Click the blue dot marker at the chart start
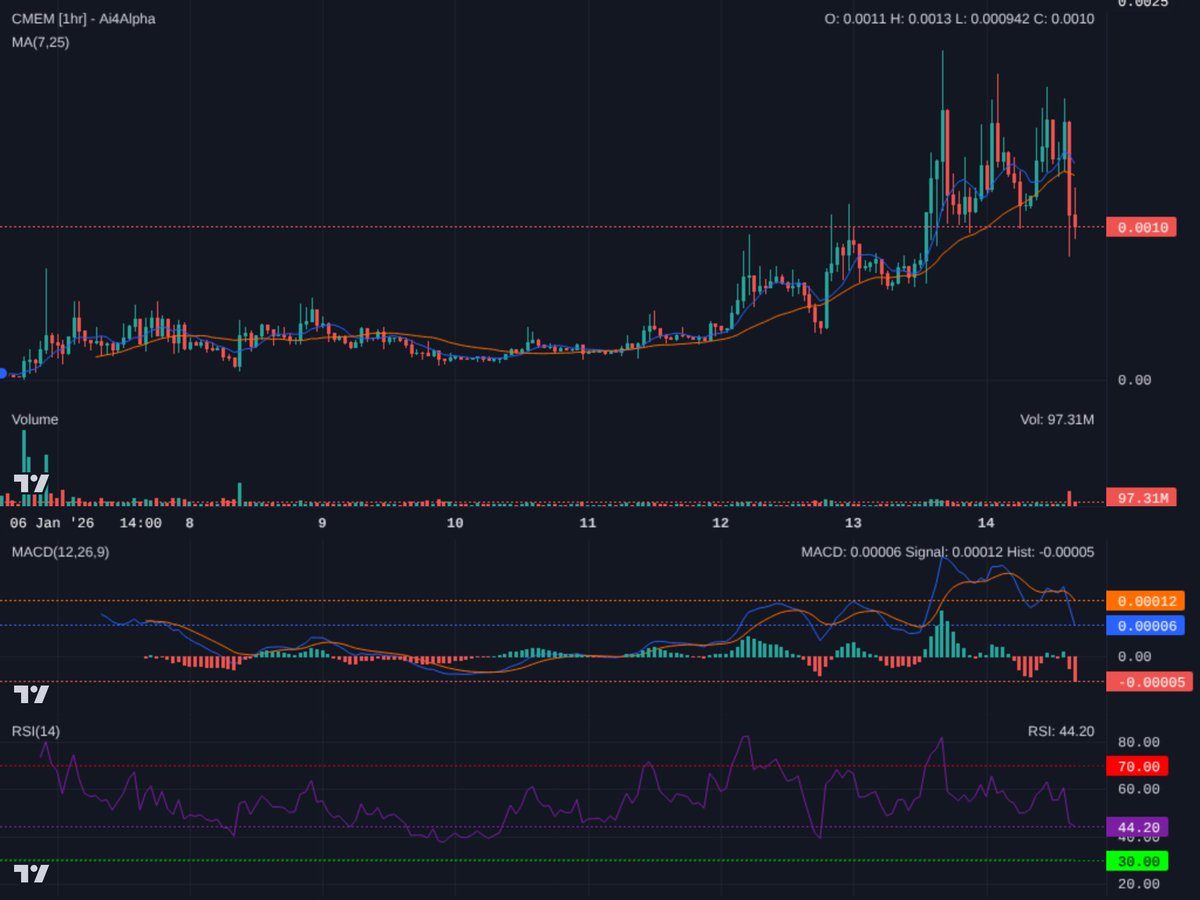 [3, 373]
